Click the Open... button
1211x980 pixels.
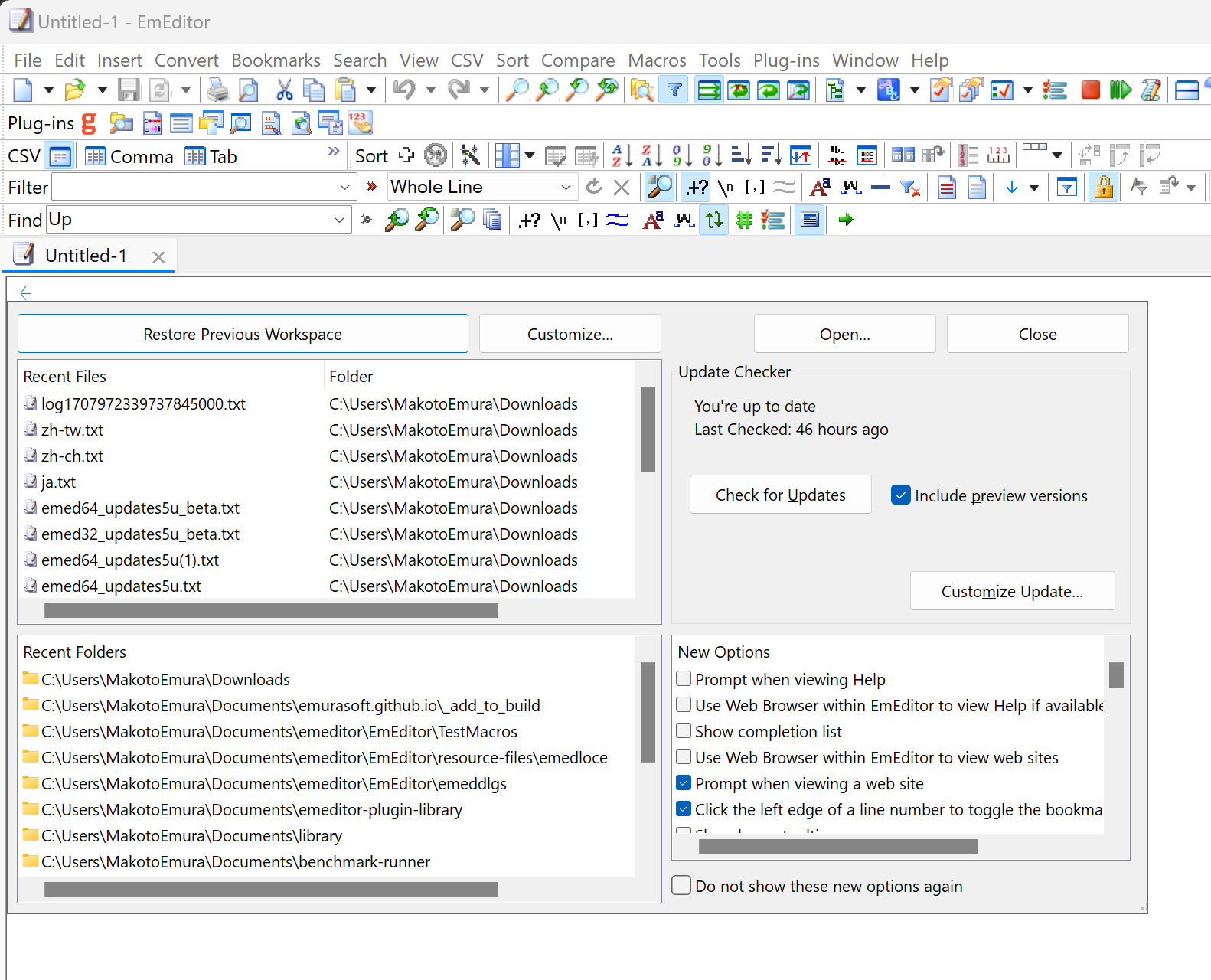coord(844,334)
